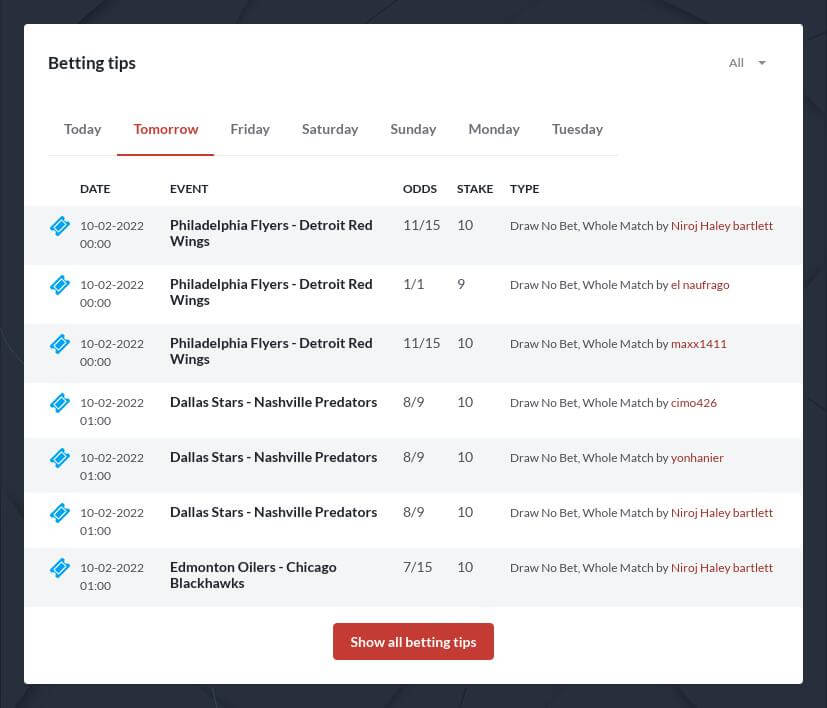Select the Today tab
This screenshot has height=708, width=827.
coord(82,128)
